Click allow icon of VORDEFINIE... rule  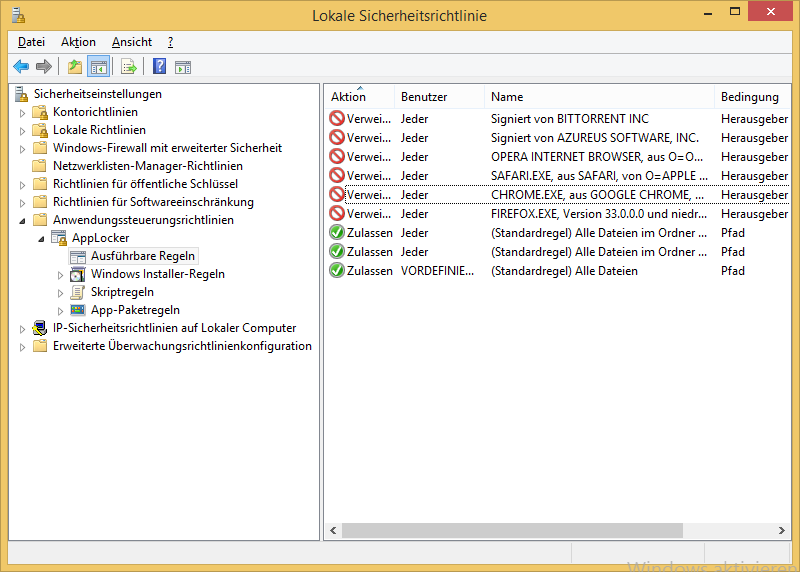pyautogui.click(x=337, y=270)
